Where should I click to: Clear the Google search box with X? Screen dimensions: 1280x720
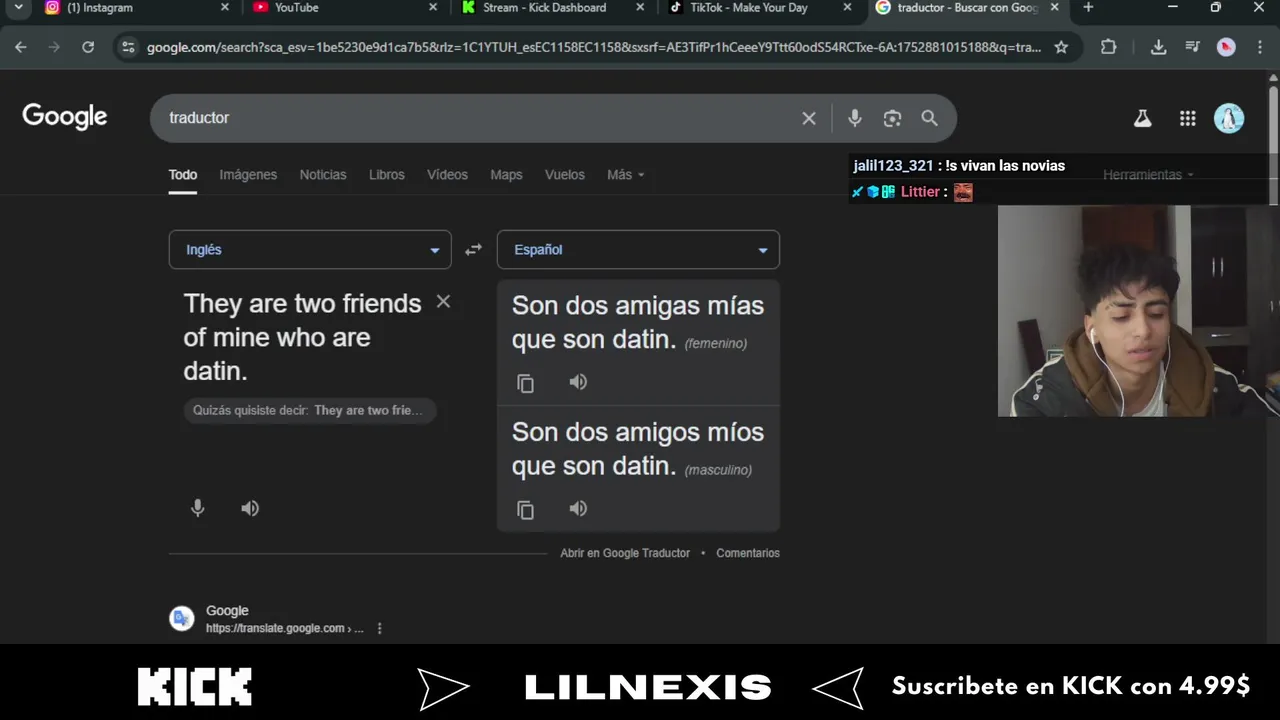[x=809, y=118]
